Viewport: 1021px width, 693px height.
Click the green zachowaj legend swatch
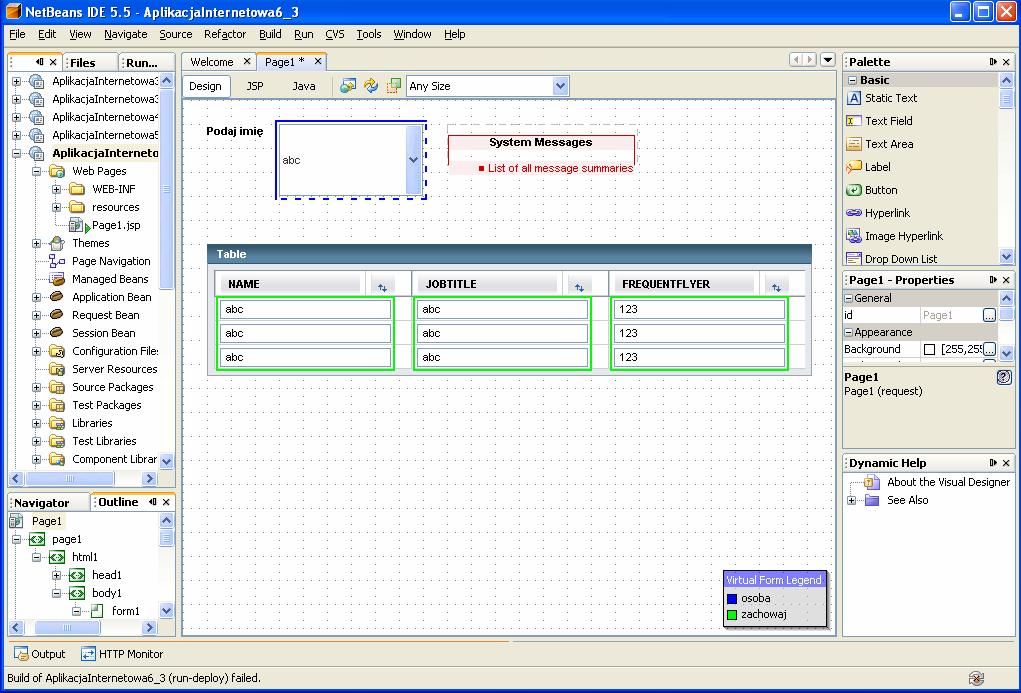click(732, 615)
